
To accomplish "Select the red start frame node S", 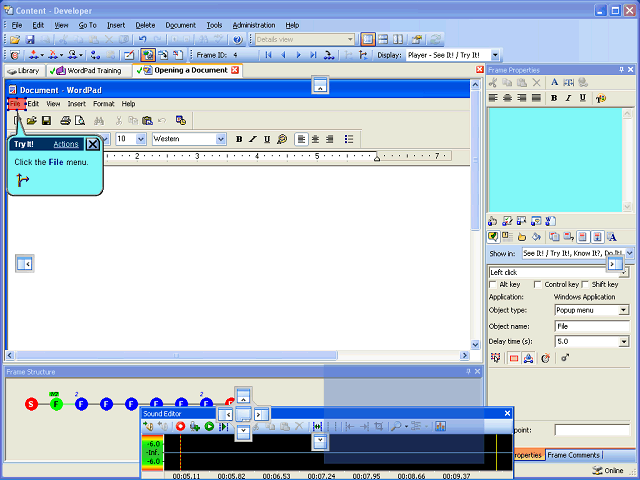I will [31, 404].
